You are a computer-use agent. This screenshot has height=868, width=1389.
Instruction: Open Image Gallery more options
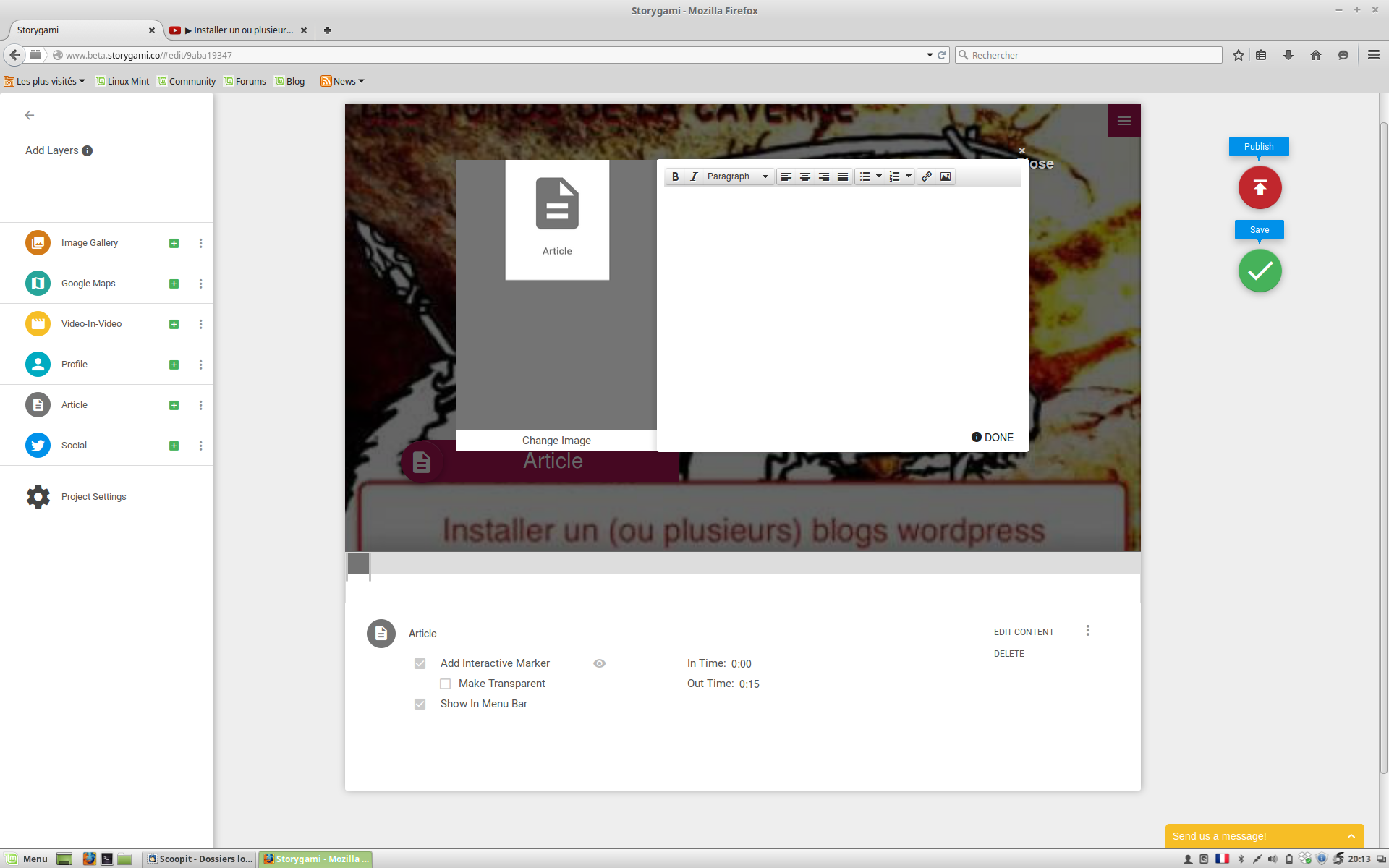[200, 244]
